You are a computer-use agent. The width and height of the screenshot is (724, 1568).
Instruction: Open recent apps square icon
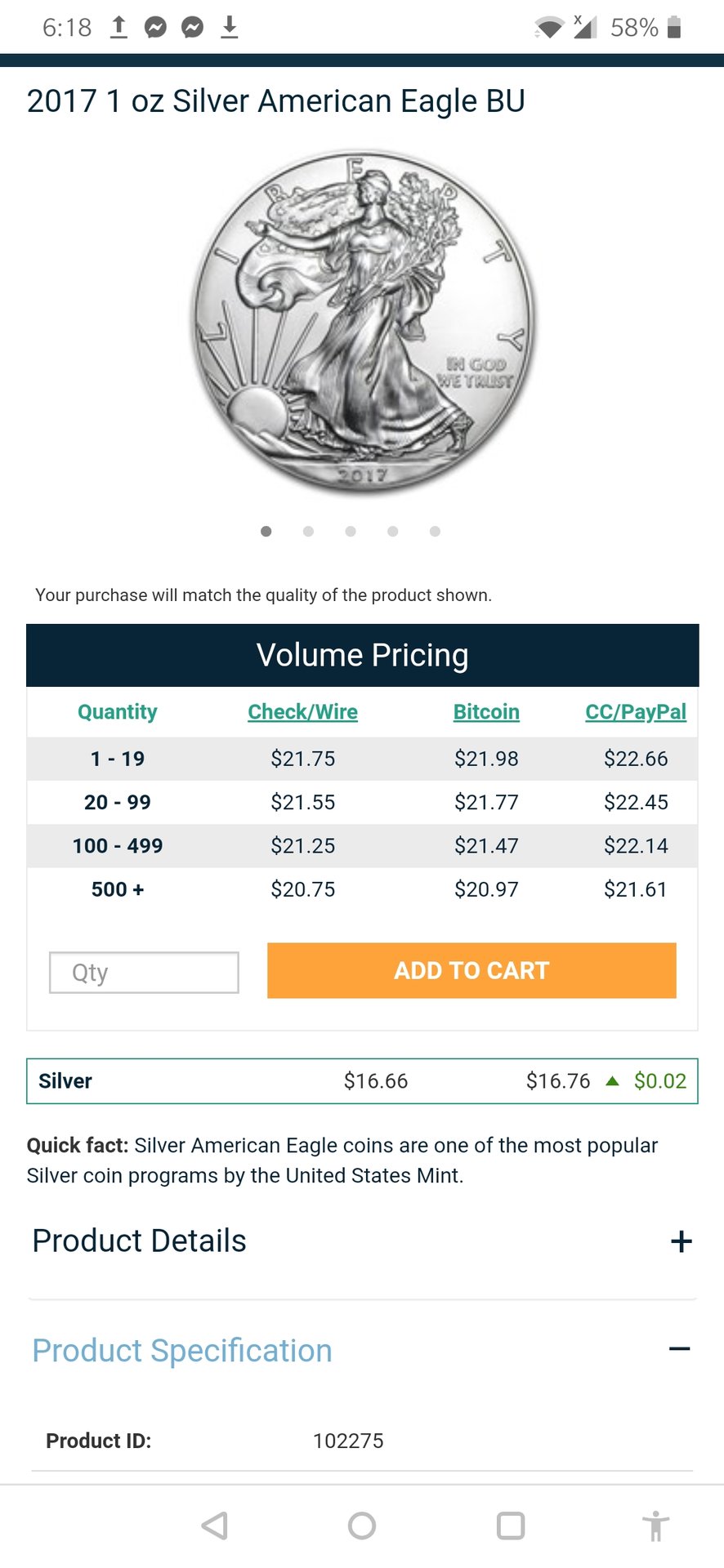(511, 1526)
